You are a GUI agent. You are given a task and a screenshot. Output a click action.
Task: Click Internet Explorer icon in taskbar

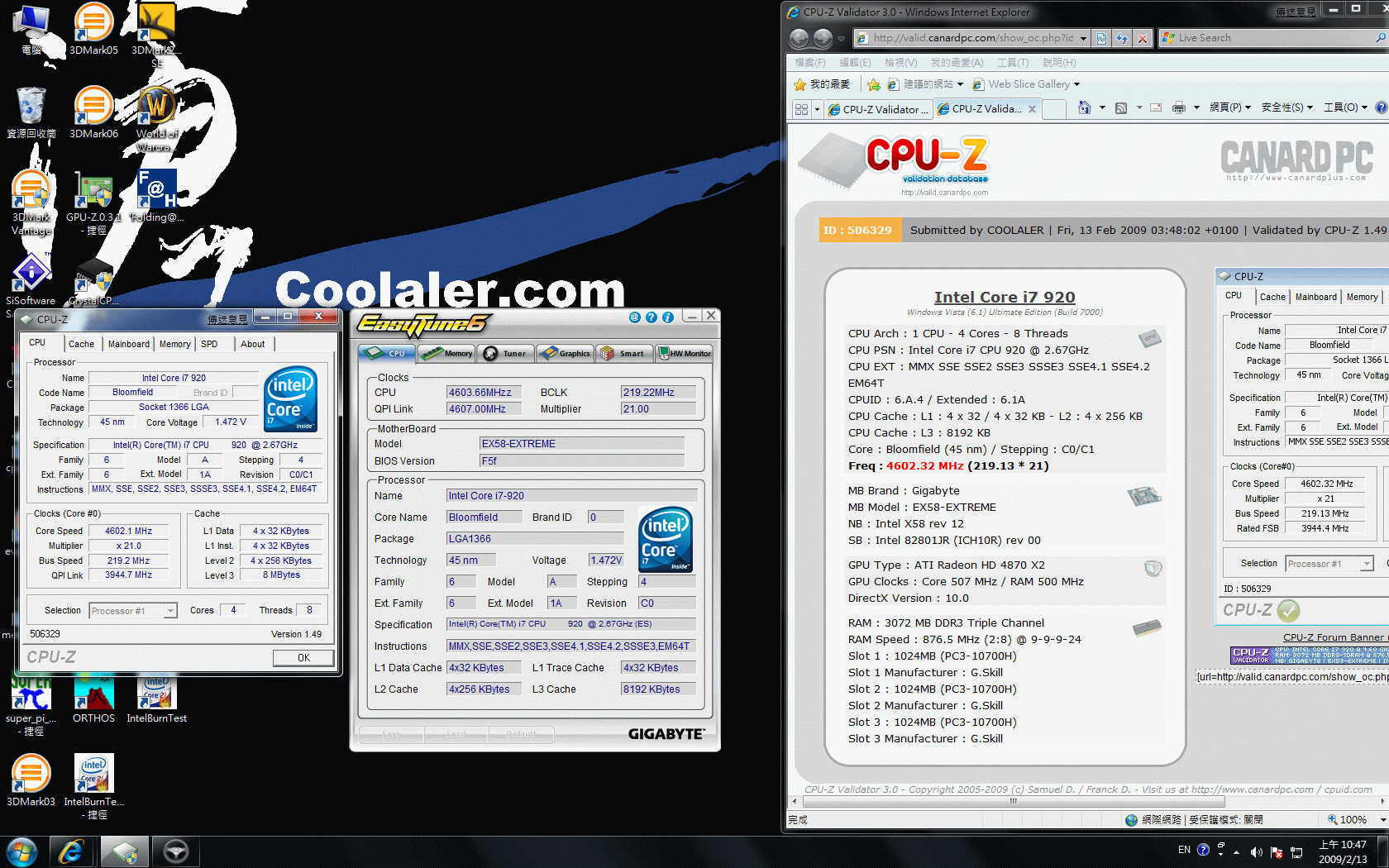click(x=71, y=851)
